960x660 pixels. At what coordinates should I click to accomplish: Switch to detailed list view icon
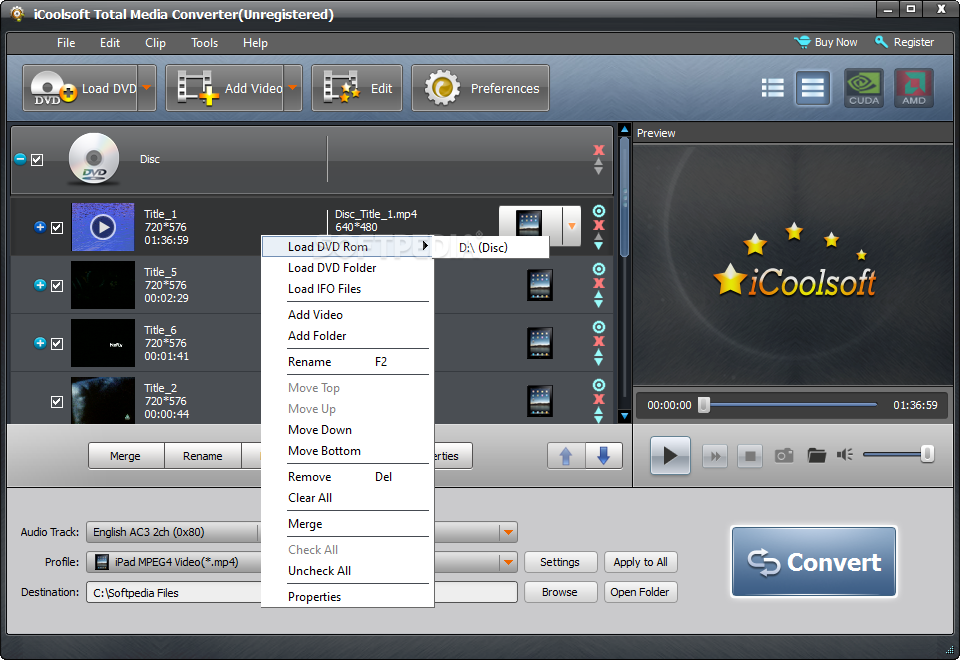773,88
